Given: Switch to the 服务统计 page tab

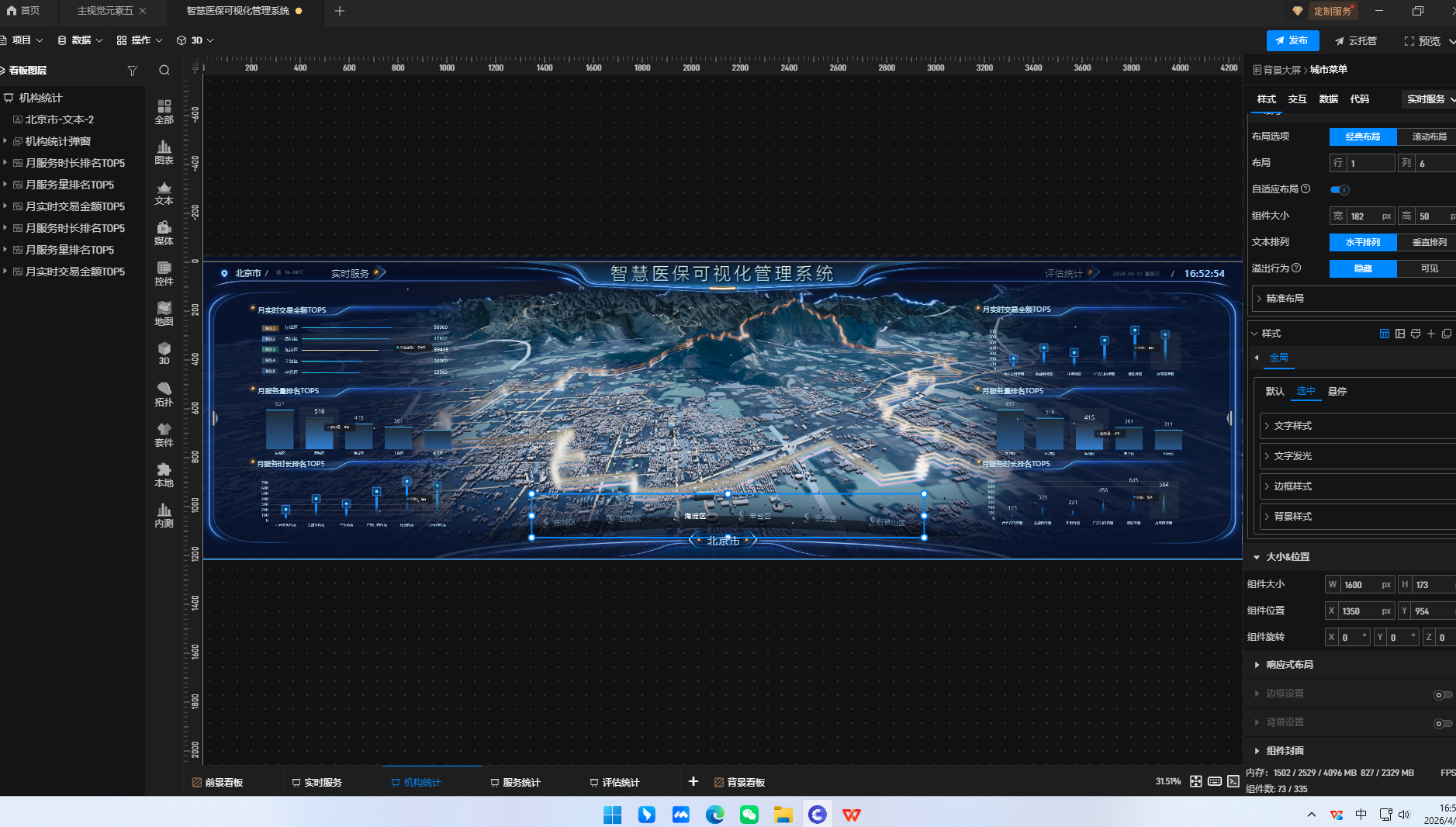Looking at the screenshot, I should pyautogui.click(x=520, y=783).
